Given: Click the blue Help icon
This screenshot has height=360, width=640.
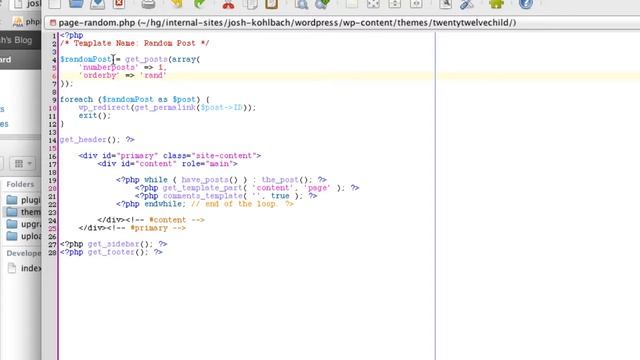Looking at the screenshot, I should [x=526, y=4].
